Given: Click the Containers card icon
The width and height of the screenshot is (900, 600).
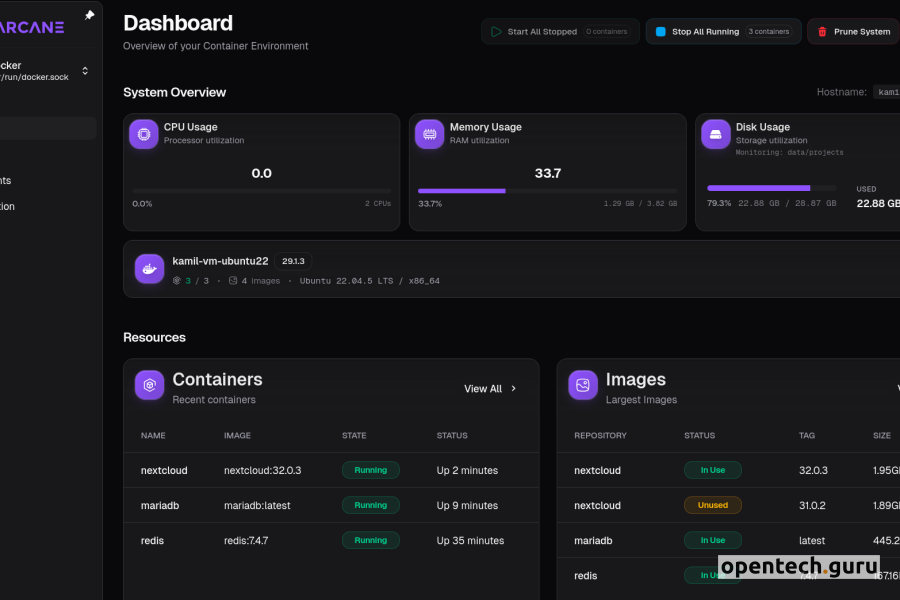Looking at the screenshot, I should 150,385.
